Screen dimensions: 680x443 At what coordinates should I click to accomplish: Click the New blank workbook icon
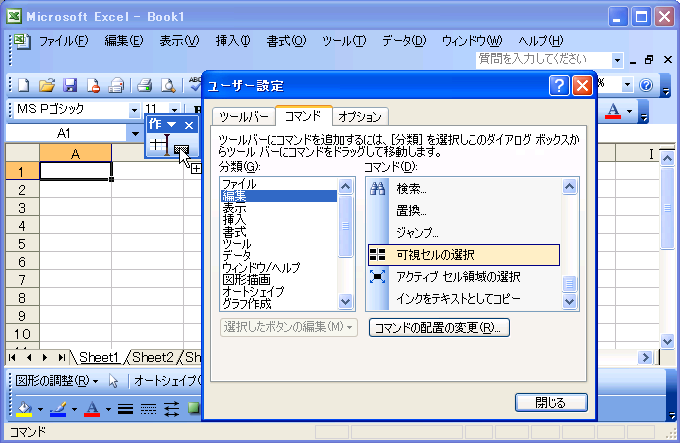pyautogui.click(x=23, y=85)
